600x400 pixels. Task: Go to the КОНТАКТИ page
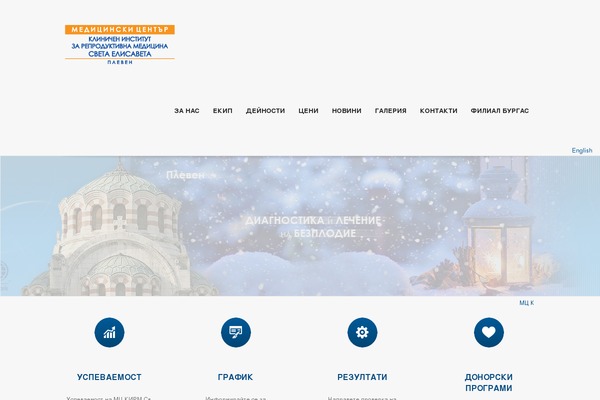(439, 111)
